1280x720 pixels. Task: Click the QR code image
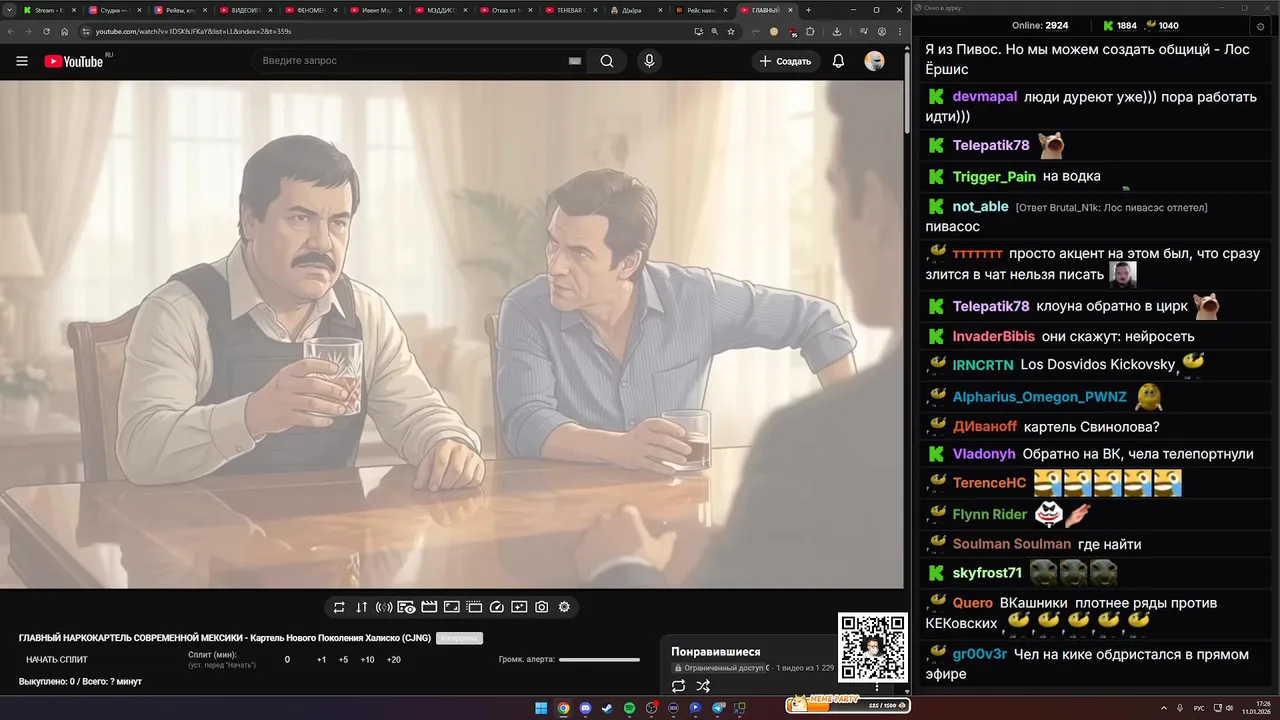click(872, 647)
